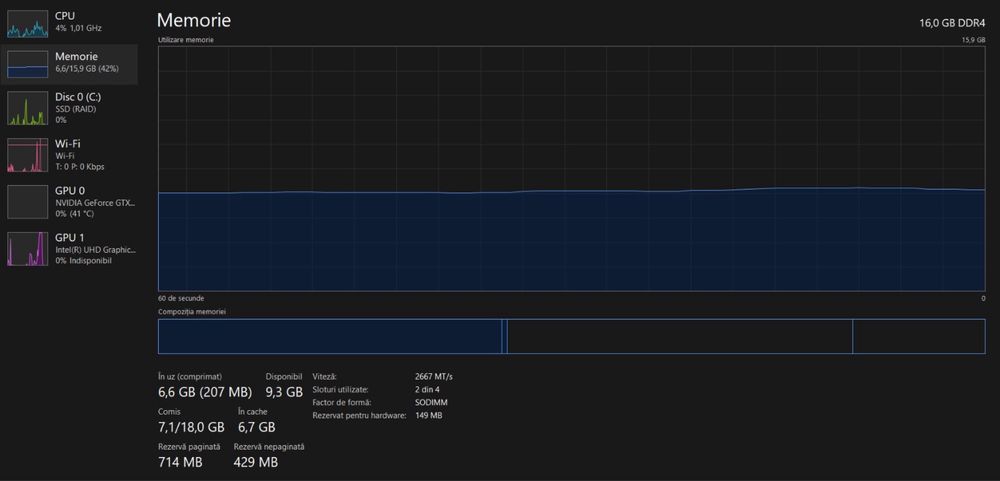Screen dimensions: 1000x481
Task: Click the 714 MB Rezervă paginată value
Action: (x=180, y=461)
